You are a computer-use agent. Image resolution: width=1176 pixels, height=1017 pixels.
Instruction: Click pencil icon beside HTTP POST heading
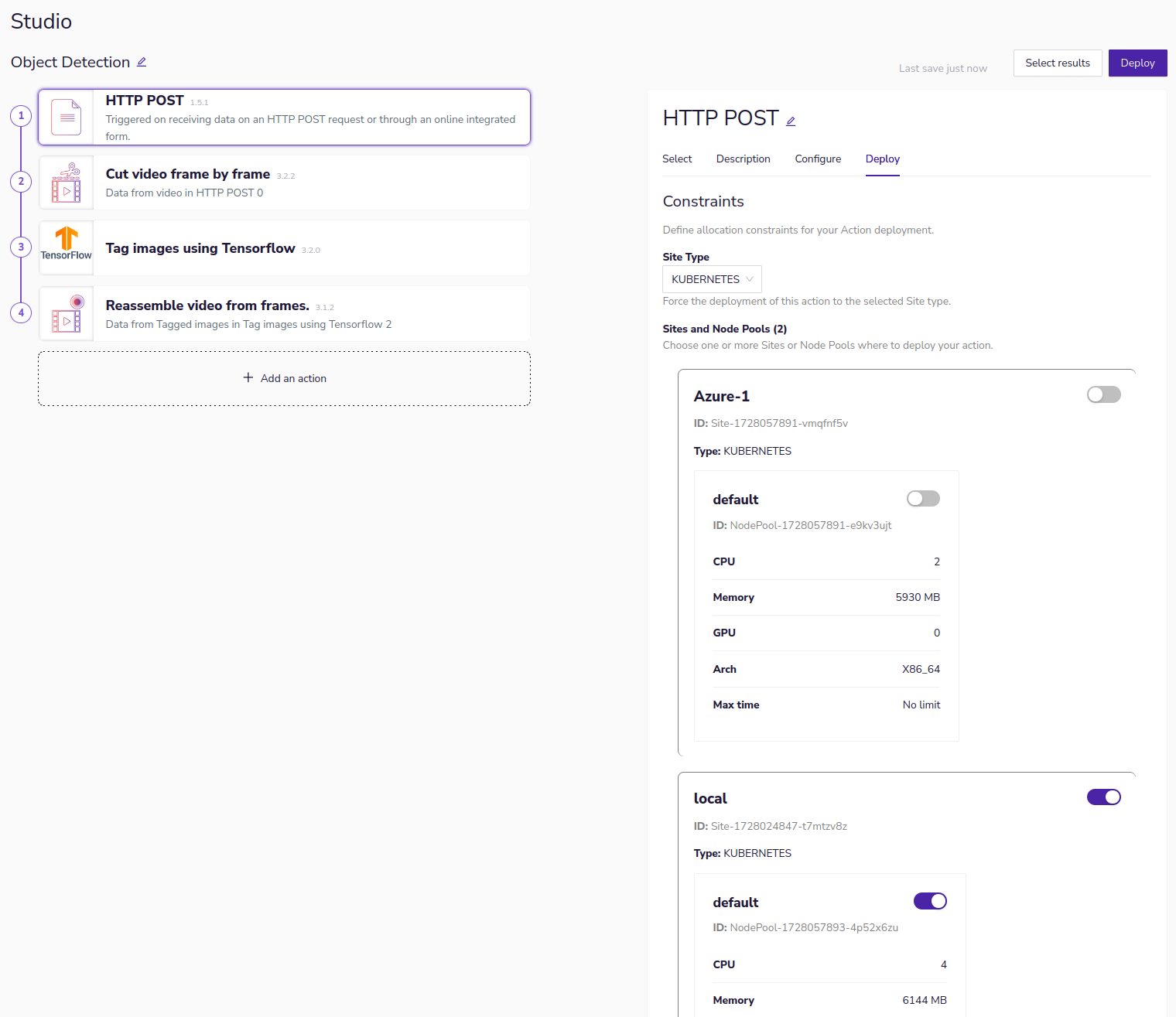pyautogui.click(x=791, y=121)
